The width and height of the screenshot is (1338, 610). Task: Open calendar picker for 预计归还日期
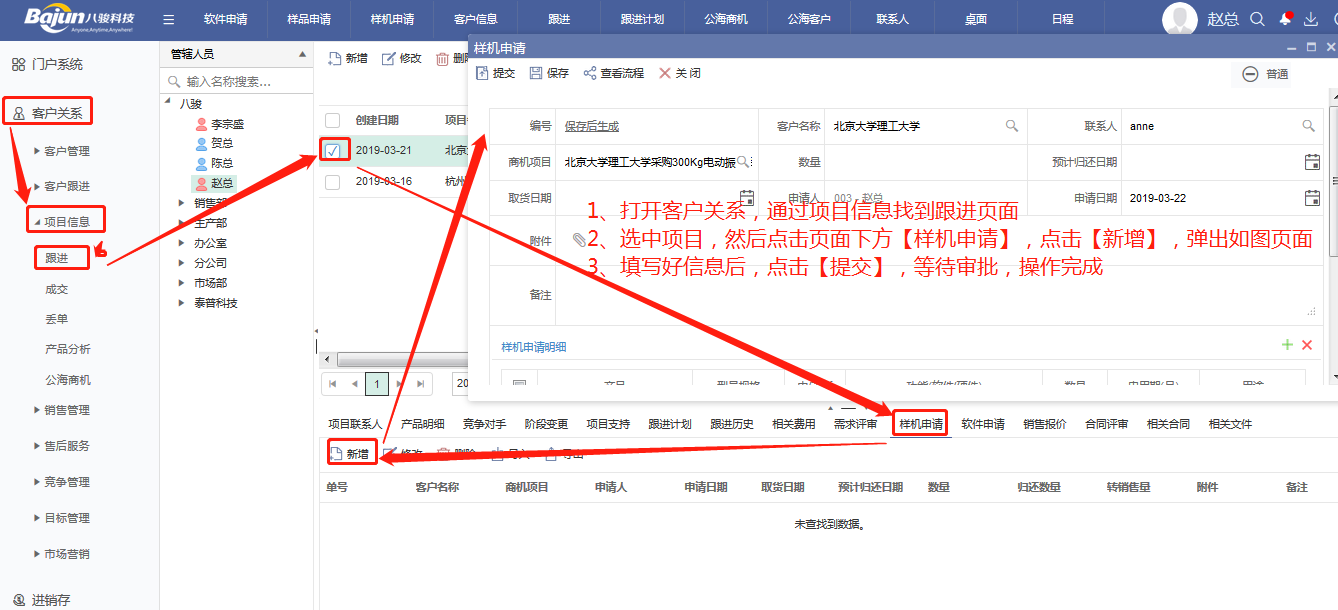pos(1312,162)
